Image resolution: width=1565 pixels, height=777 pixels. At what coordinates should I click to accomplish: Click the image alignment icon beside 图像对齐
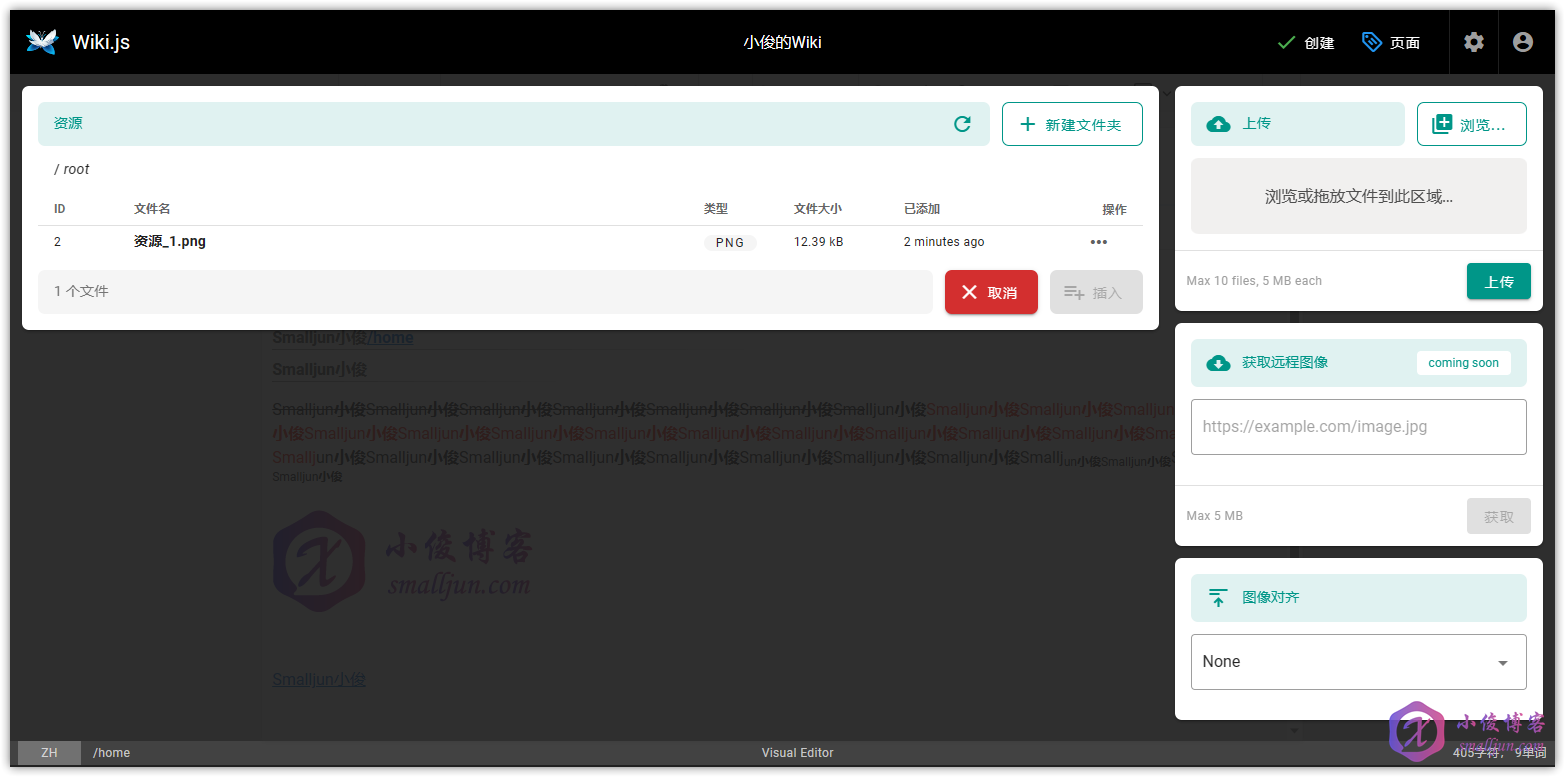coord(1218,598)
